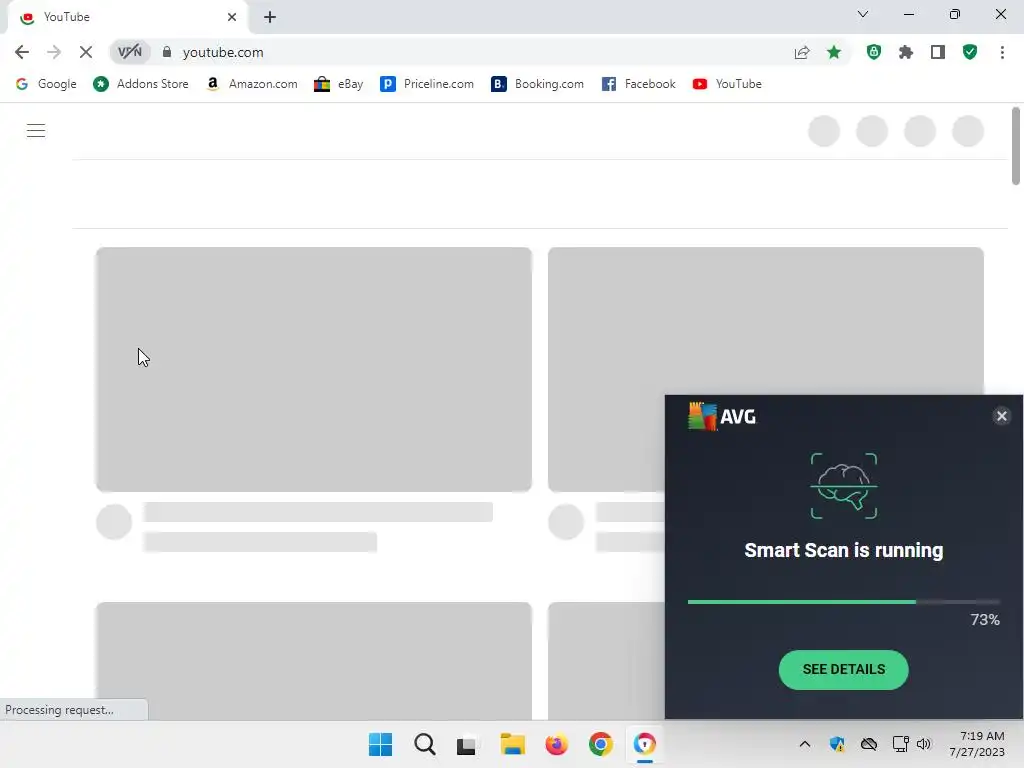Open the extensions puzzle icon

(x=906, y=52)
